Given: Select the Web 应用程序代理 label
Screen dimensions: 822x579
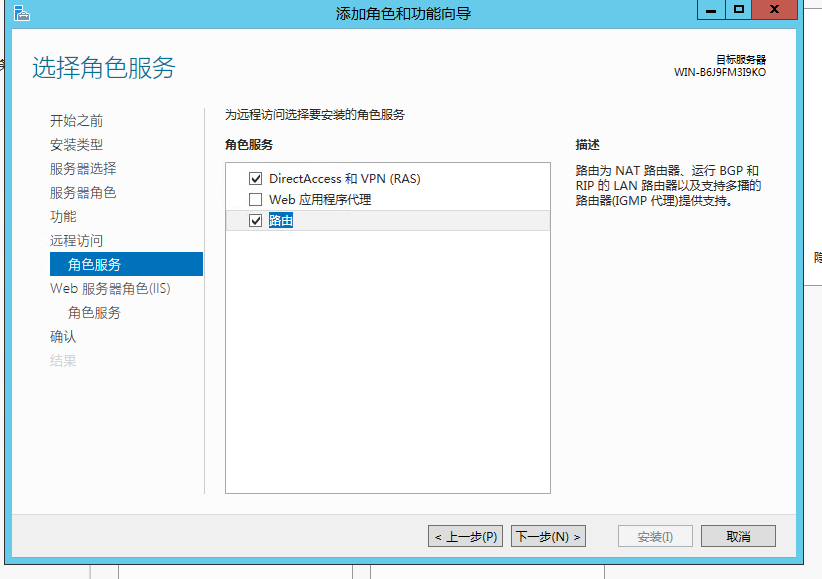Looking at the screenshot, I should [320, 200].
